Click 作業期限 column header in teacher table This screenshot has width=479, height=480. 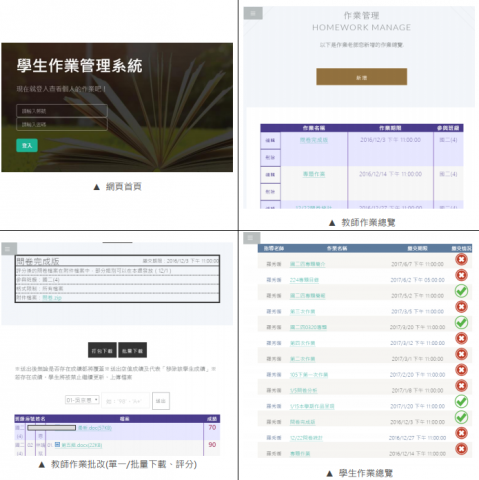coord(390,128)
